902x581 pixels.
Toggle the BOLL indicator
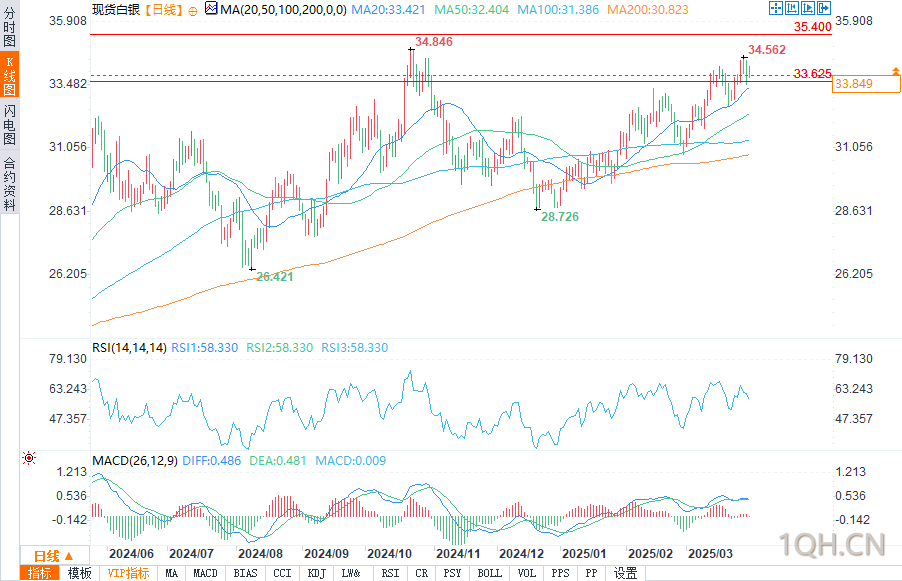(490, 573)
